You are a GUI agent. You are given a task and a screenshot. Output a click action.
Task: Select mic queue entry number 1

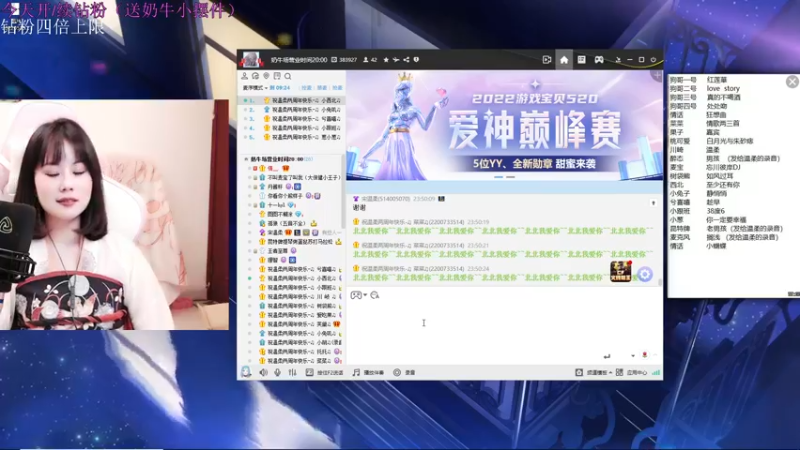292,101
